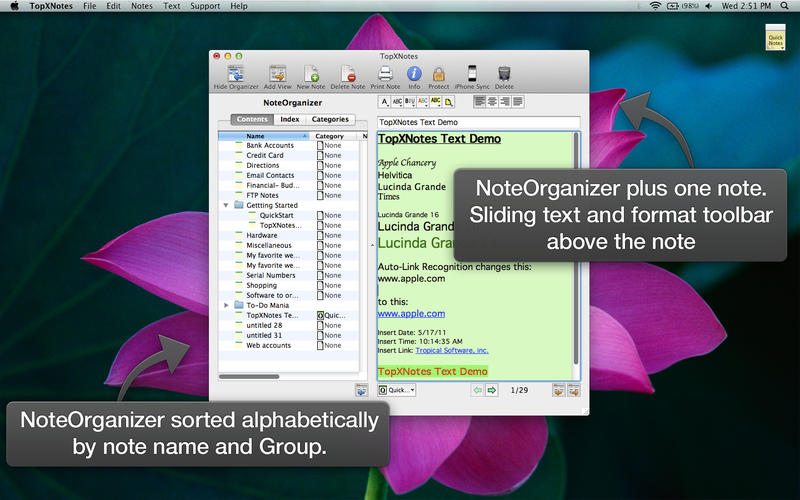Expand the To-Do Mania group
800x500 pixels.
[226, 305]
